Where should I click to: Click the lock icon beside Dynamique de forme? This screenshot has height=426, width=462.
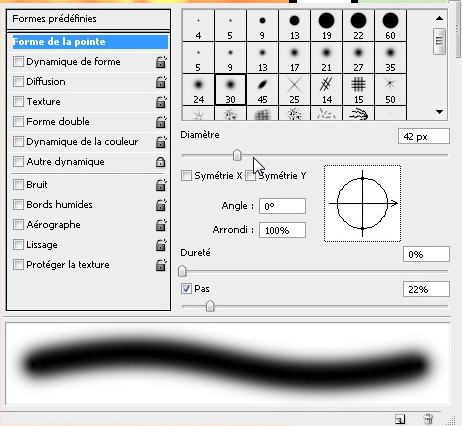(161, 62)
